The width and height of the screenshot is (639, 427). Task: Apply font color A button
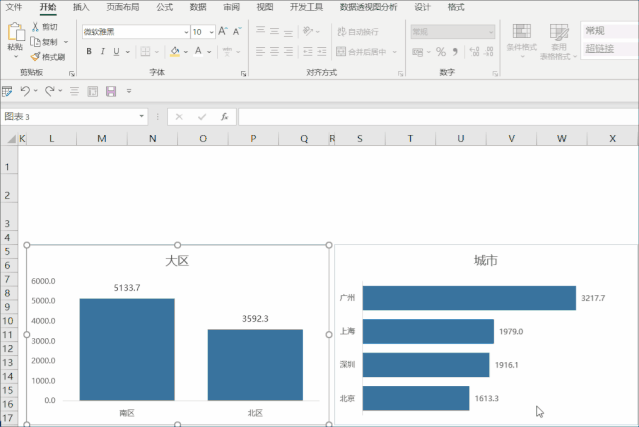[x=198, y=51]
